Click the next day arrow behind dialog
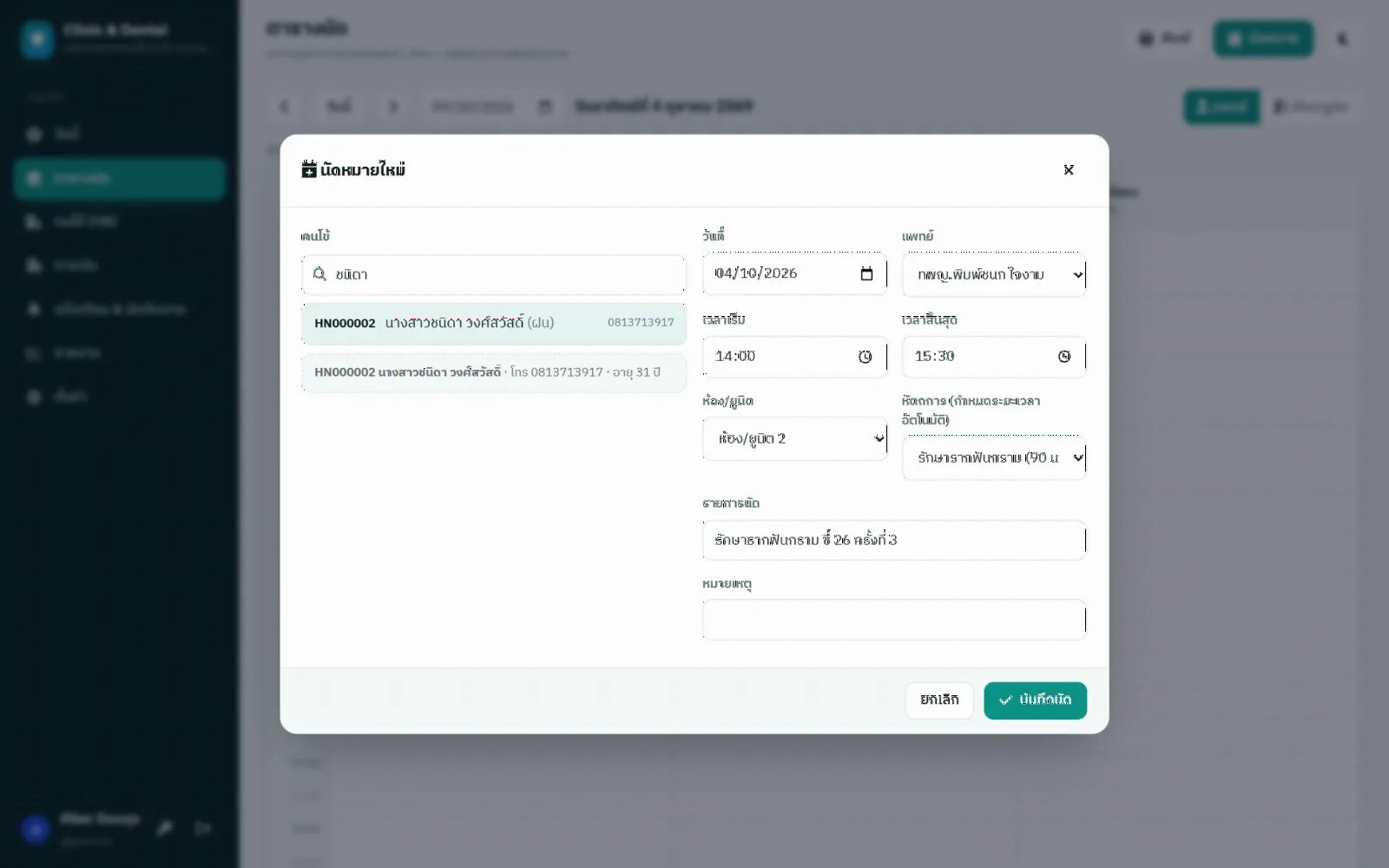The image size is (1389, 868). tap(393, 107)
